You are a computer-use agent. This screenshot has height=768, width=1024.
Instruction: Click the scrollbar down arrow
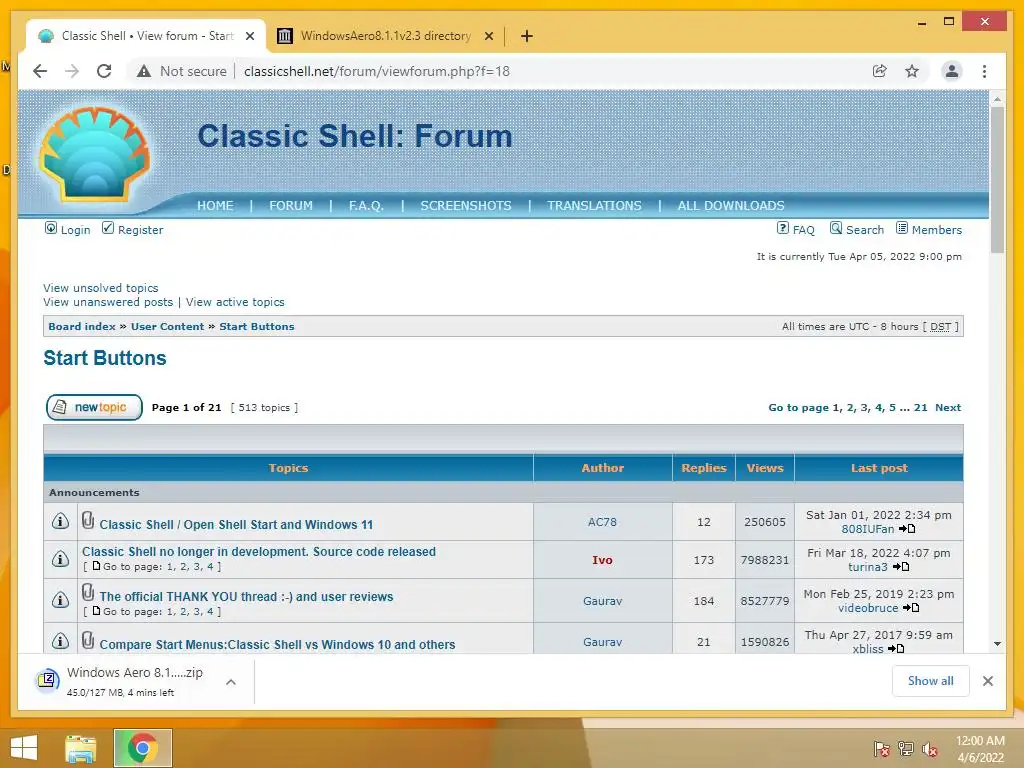point(997,644)
